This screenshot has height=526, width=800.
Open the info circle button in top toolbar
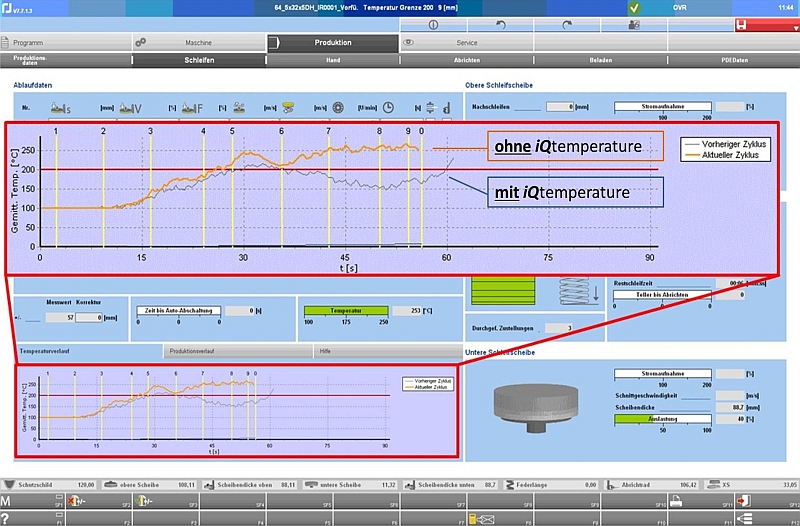[433, 24]
